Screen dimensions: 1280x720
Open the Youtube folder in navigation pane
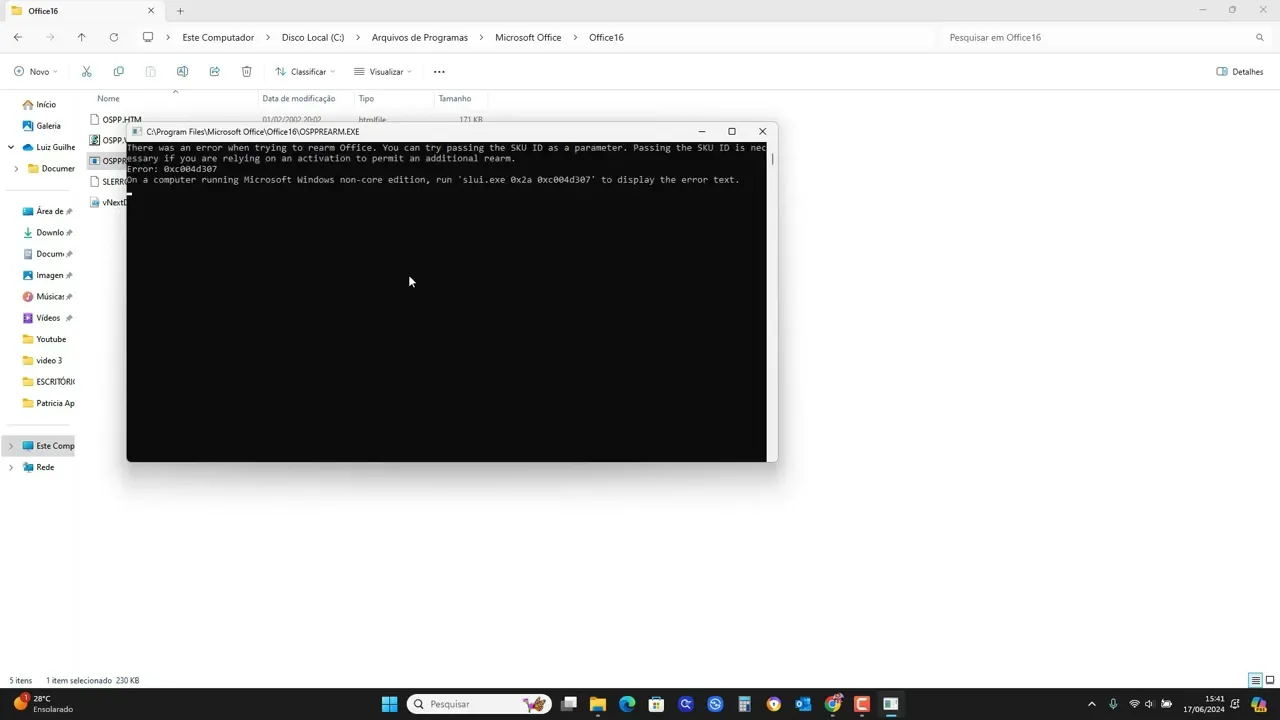coord(44,340)
